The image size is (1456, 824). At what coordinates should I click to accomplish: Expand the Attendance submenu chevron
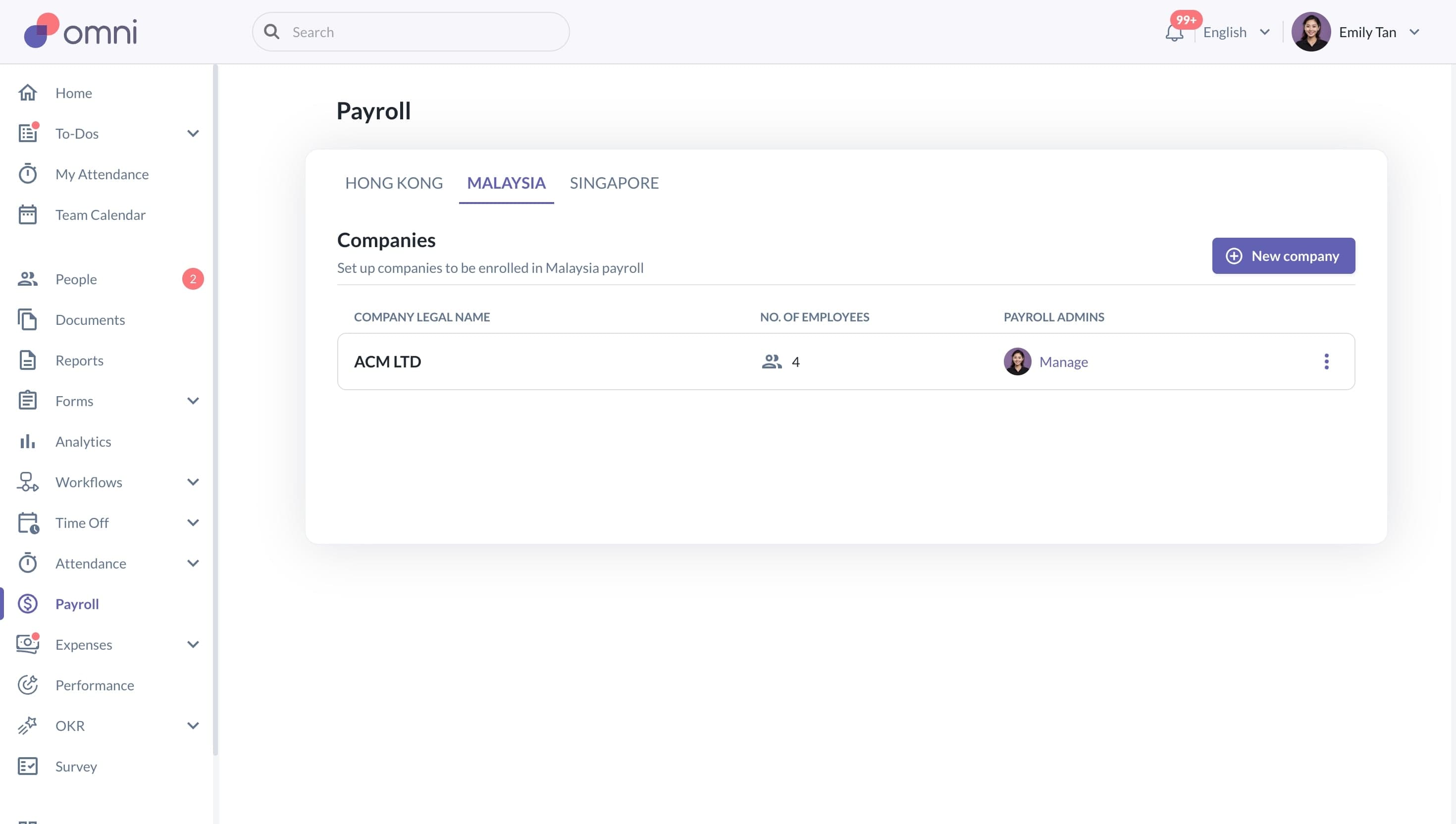tap(193, 563)
